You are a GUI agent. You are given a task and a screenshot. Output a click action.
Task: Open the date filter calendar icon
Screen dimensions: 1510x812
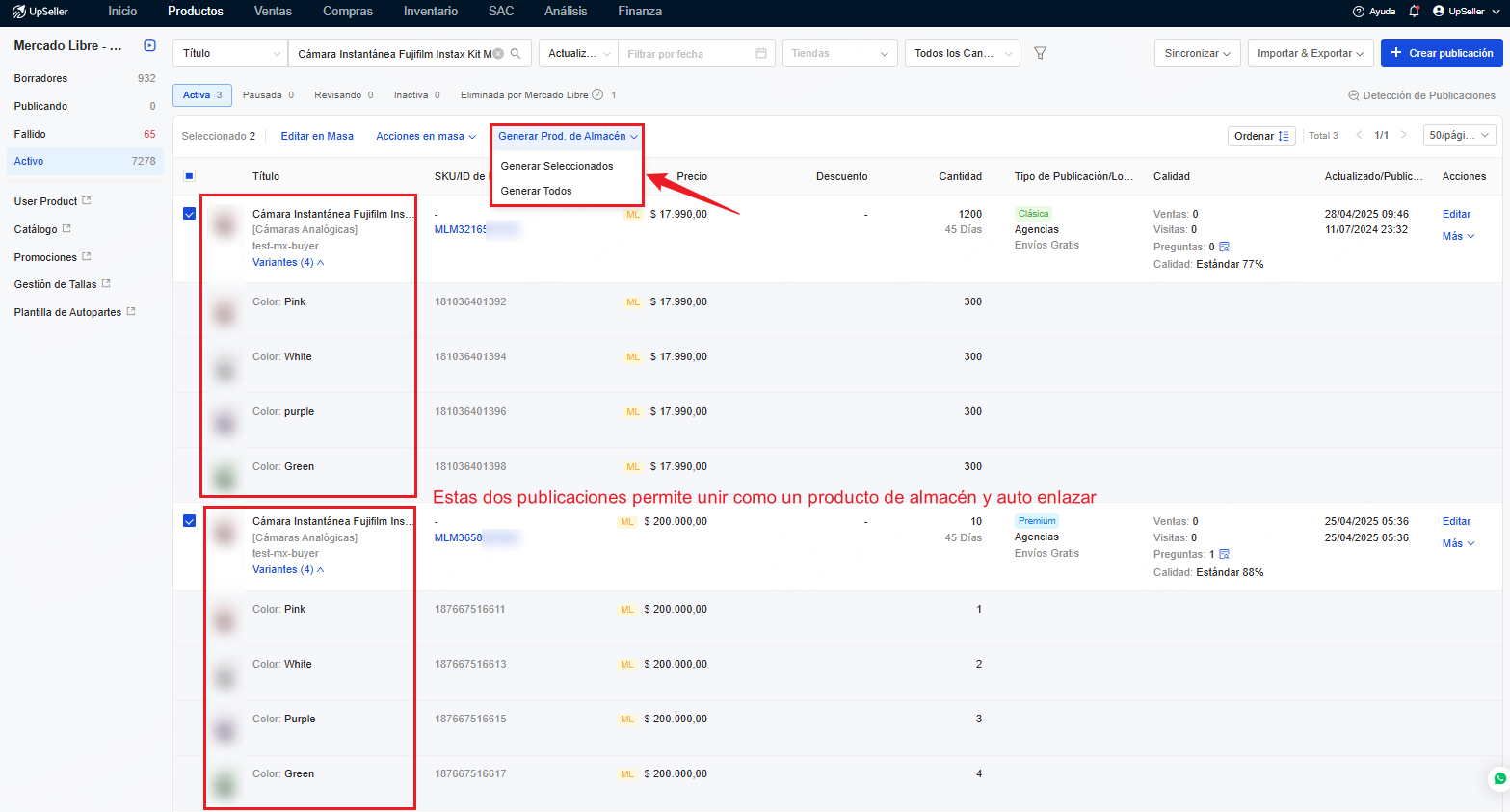[x=761, y=54]
